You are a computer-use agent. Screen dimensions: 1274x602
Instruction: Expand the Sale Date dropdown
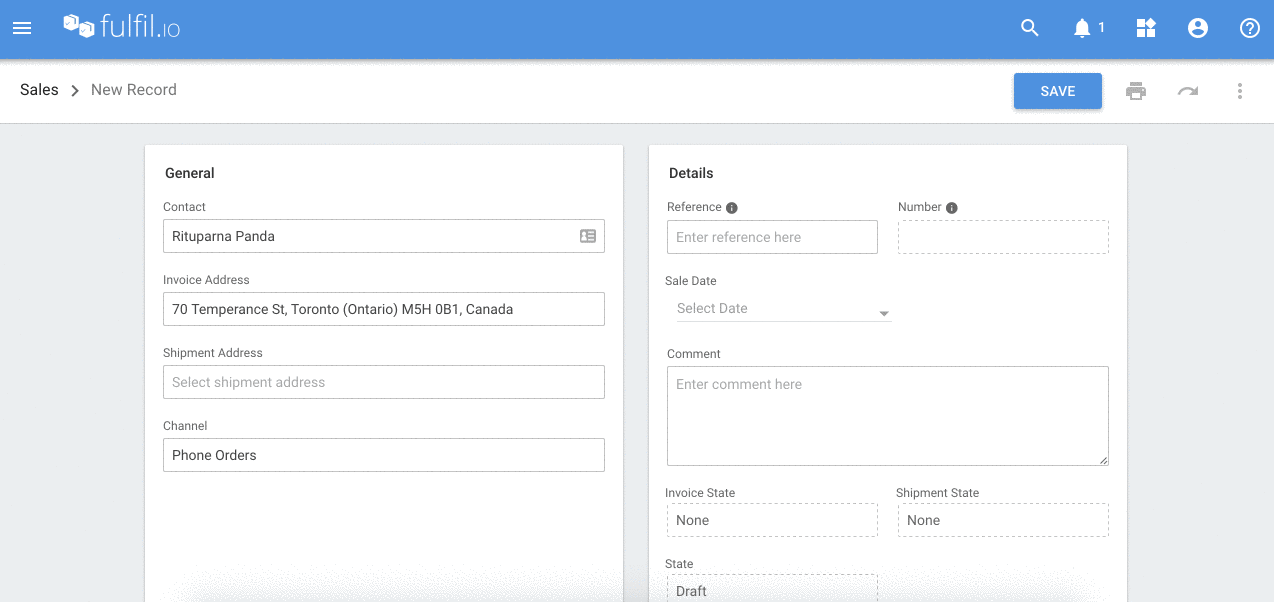[x=884, y=313]
